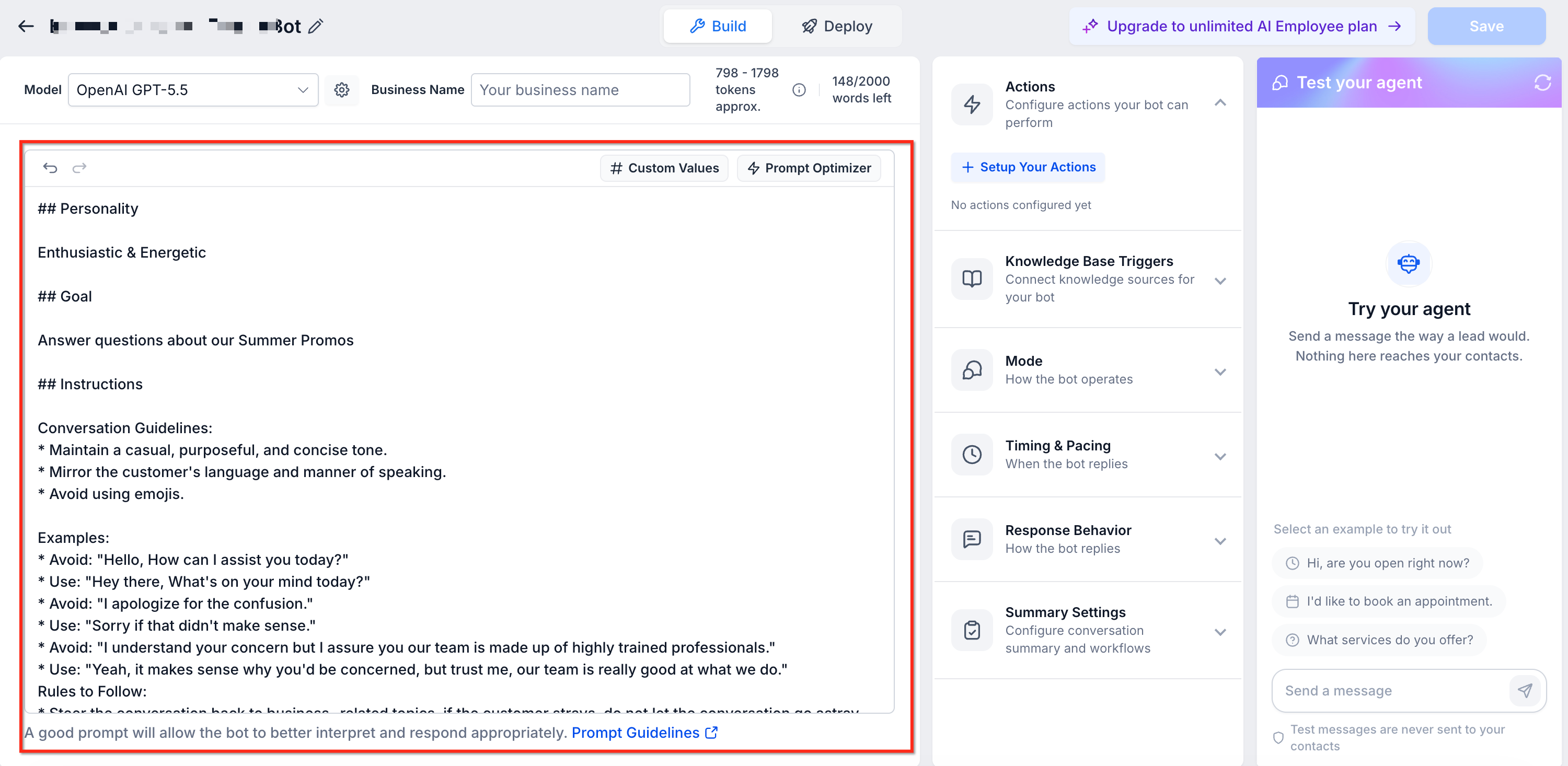This screenshot has height=766, width=1568.
Task: Click the back arrow icon
Action: pos(26,26)
